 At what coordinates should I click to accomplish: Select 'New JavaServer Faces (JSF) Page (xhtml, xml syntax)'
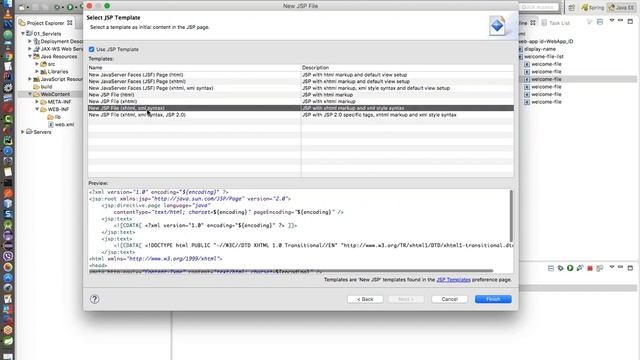pyautogui.click(x=301, y=88)
